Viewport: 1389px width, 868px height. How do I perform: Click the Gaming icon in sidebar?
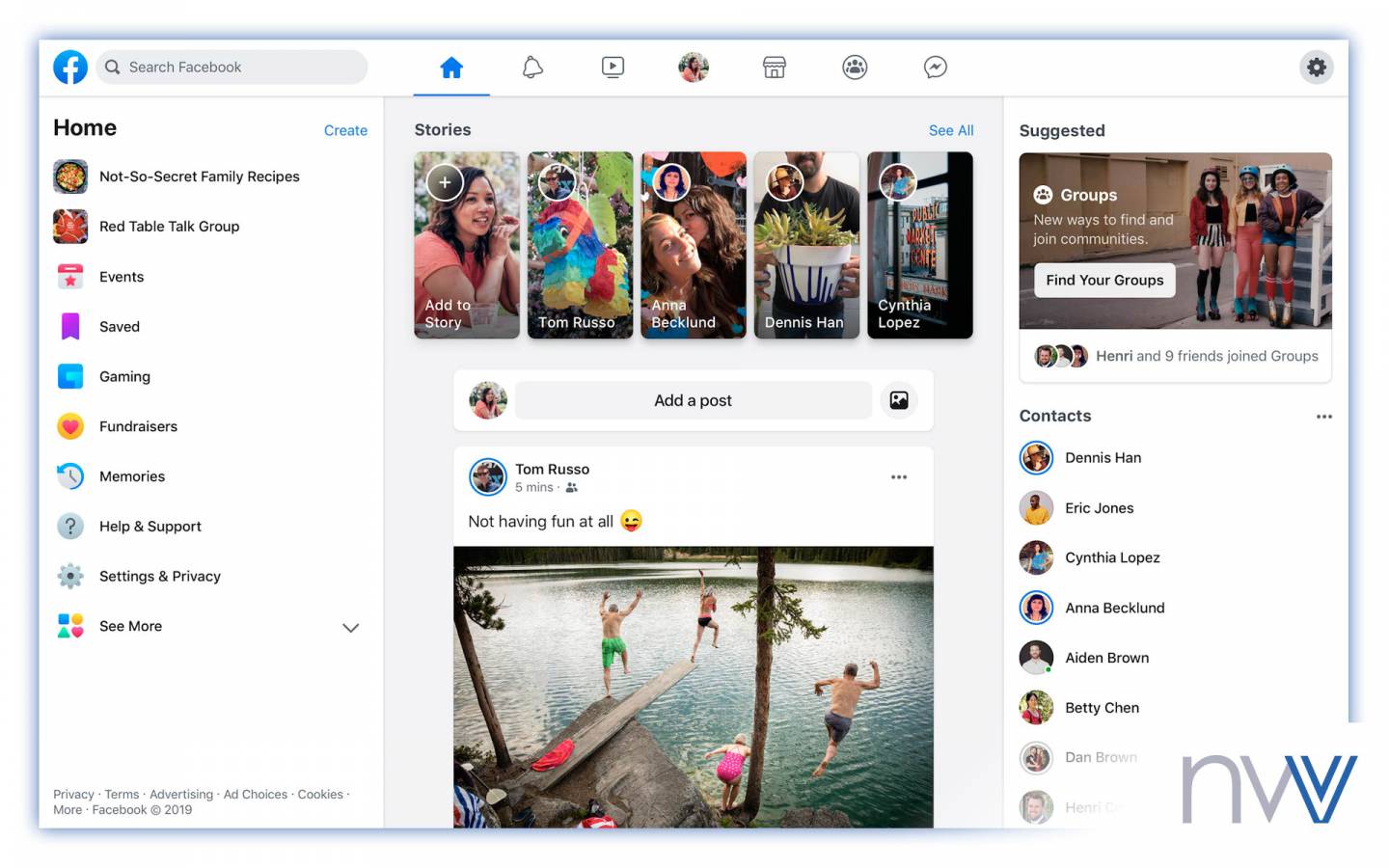[70, 376]
